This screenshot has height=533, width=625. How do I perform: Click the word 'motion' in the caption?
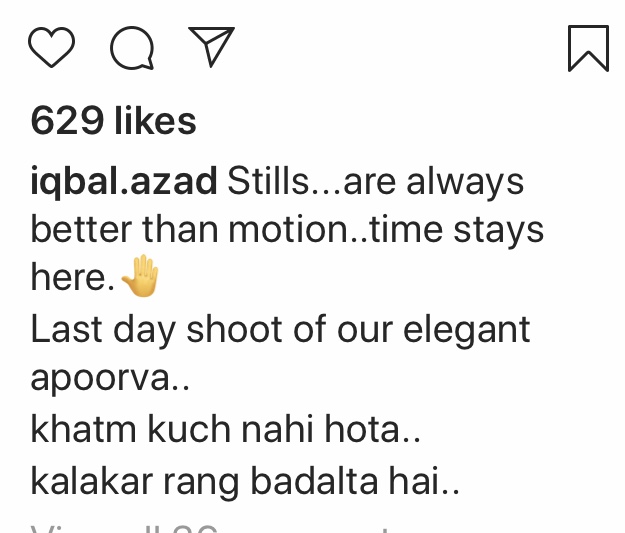[288, 230]
